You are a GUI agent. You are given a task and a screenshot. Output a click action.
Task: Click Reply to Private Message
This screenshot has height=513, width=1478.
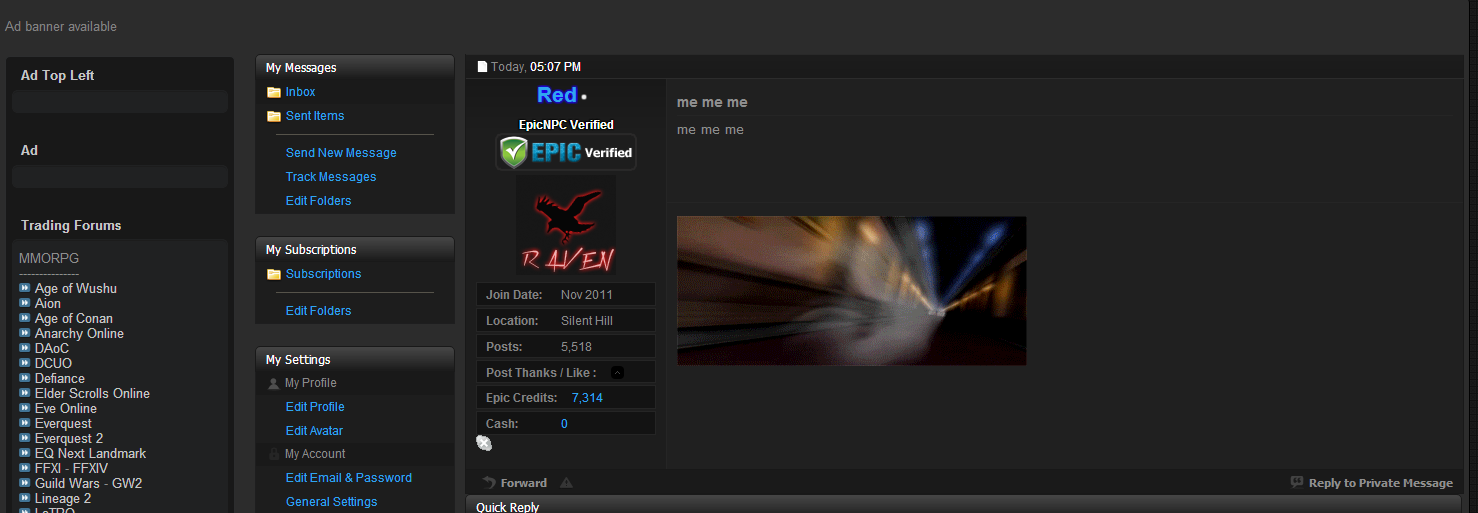click(1381, 483)
